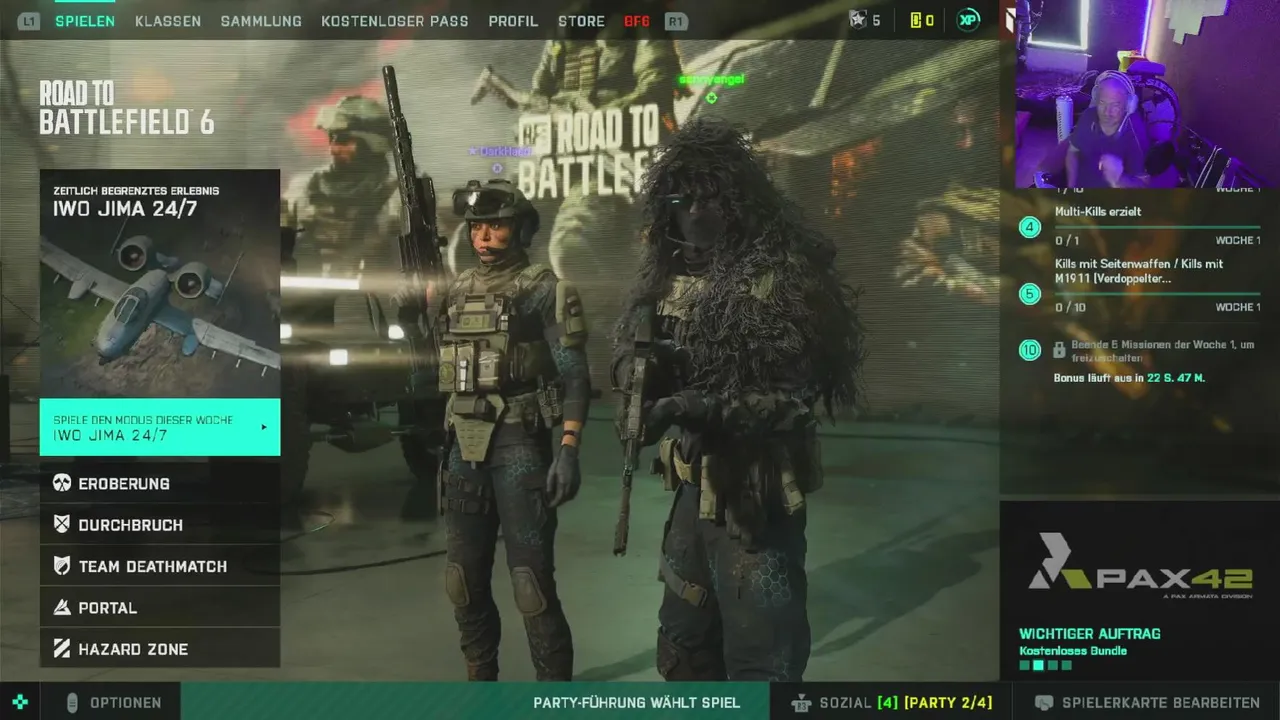Click the Durchbruch mode icon
1280x720 pixels.
tap(62, 524)
